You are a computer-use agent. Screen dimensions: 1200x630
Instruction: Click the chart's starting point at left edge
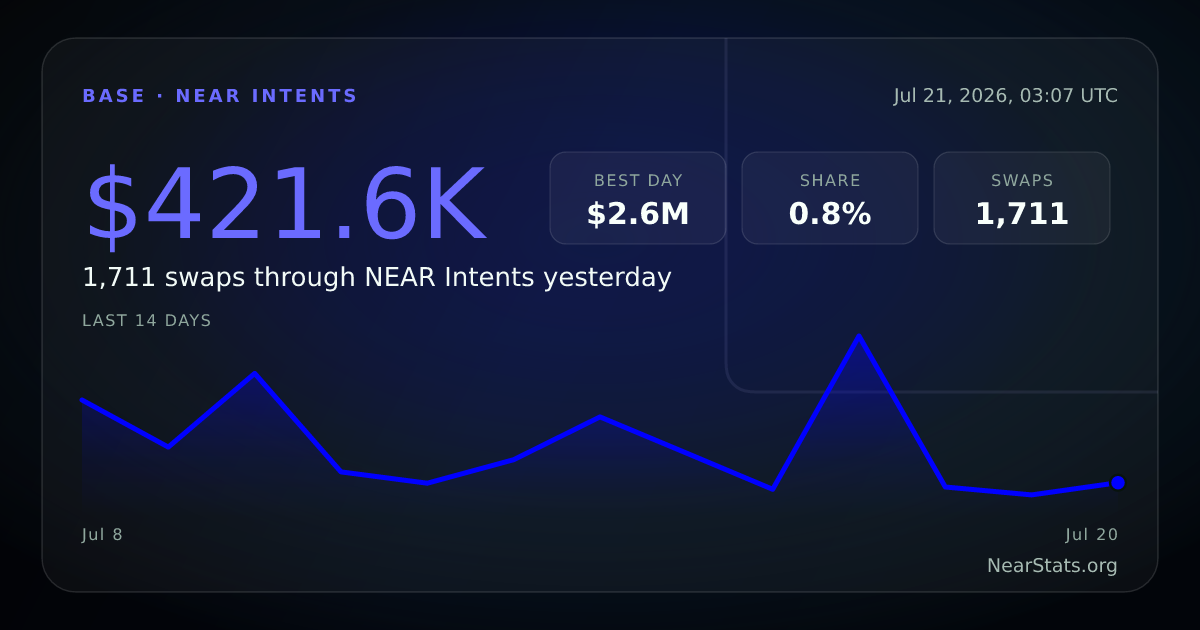click(x=82, y=399)
